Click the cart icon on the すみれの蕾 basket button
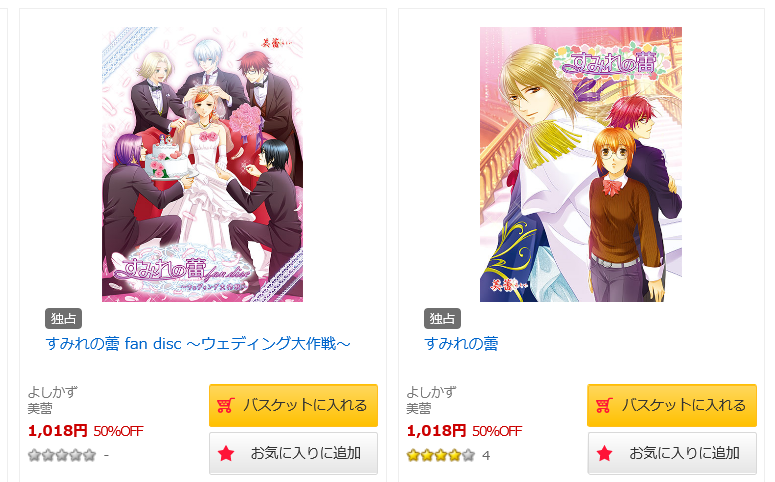 coord(604,405)
